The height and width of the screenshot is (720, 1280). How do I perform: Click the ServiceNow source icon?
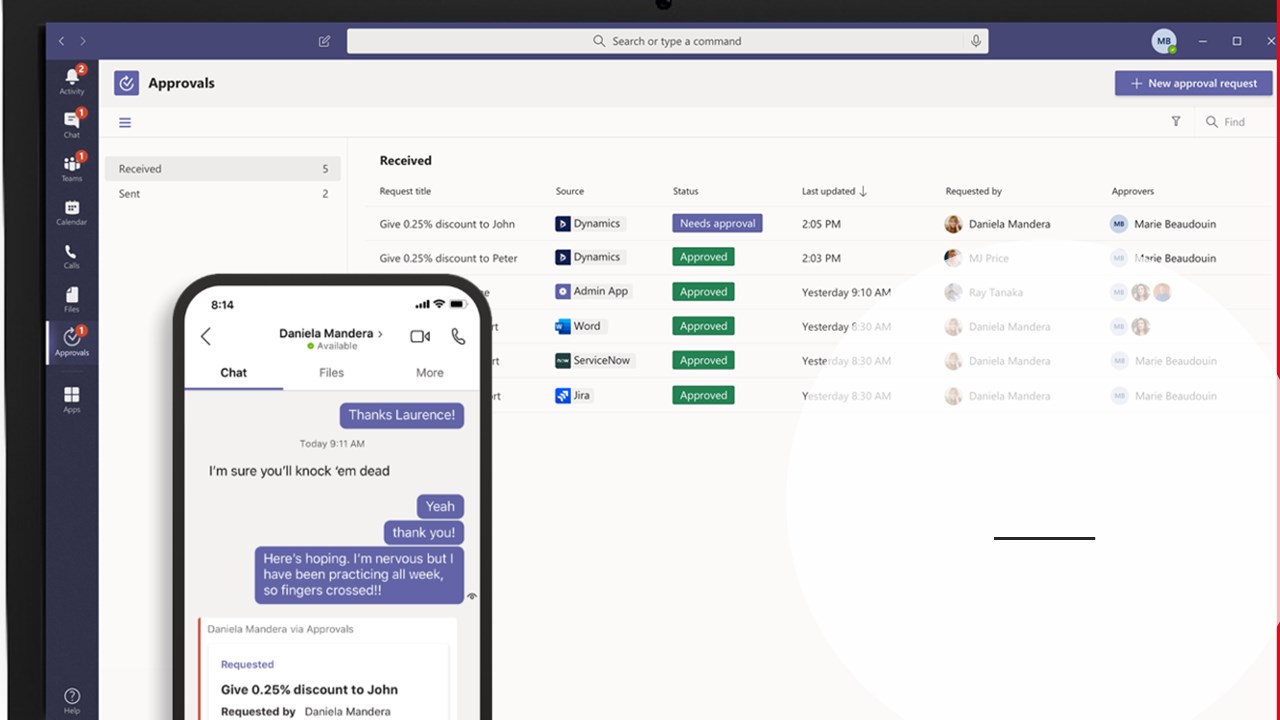tap(563, 360)
